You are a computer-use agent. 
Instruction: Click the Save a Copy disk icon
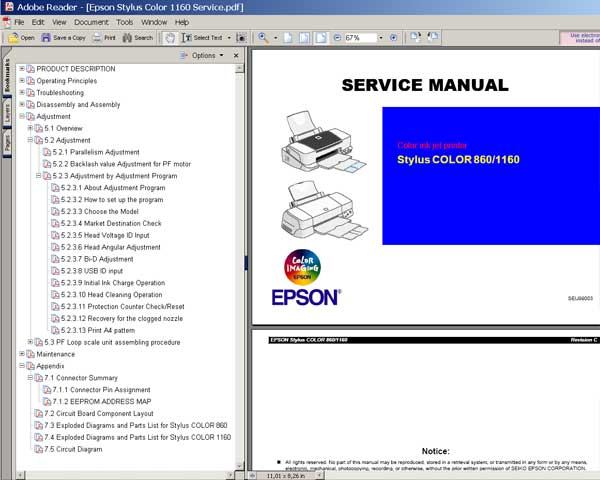[46, 38]
